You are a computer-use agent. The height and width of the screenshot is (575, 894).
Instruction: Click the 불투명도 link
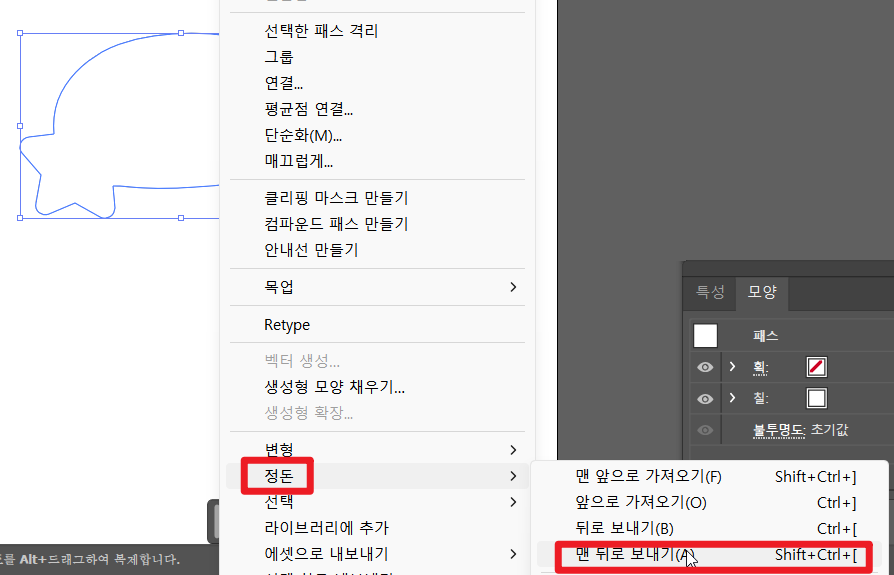click(779, 430)
